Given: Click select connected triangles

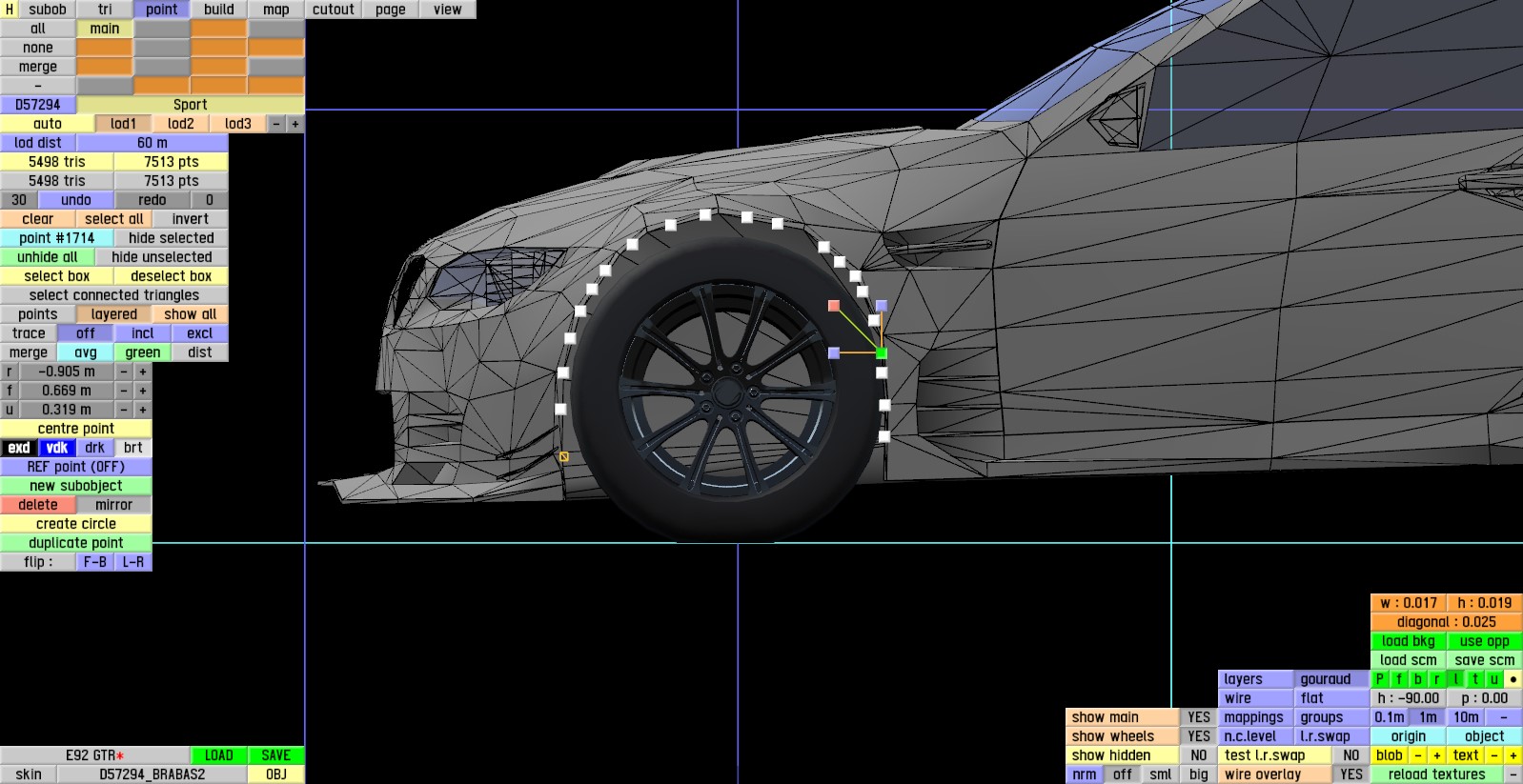Looking at the screenshot, I should tap(114, 295).
